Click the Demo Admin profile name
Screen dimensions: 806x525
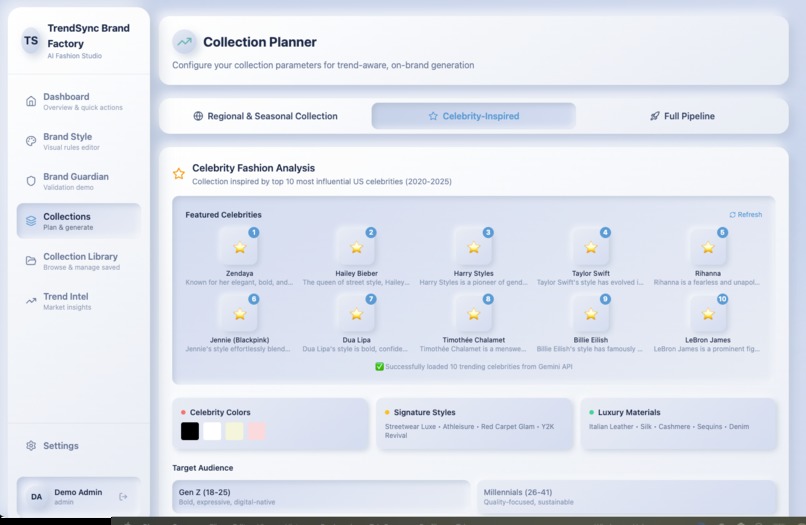(78, 492)
